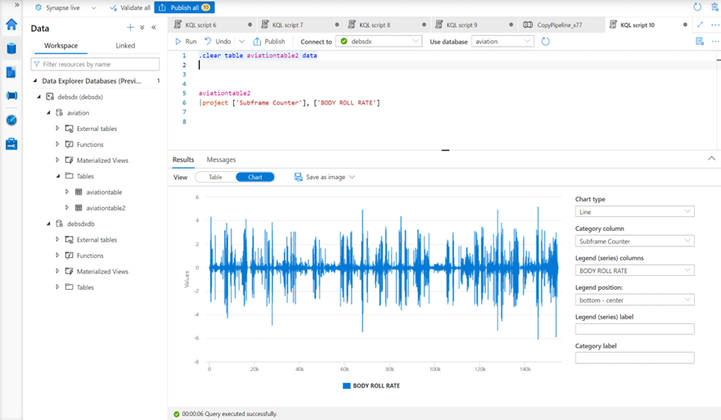The width and height of the screenshot is (721, 420).
Task: Open the Legend position dropdown
Action: [x=635, y=300]
